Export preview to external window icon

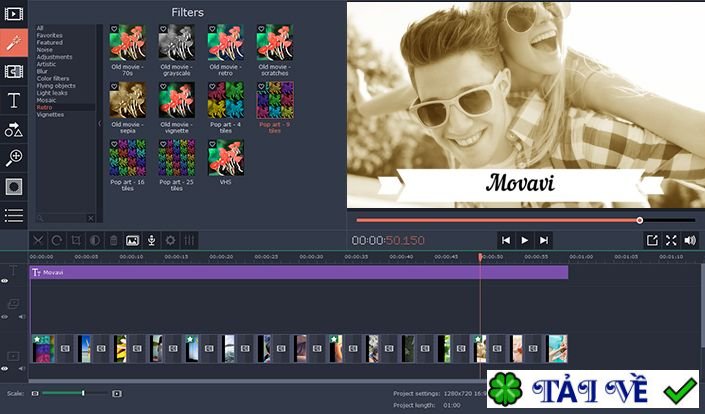[652, 240]
